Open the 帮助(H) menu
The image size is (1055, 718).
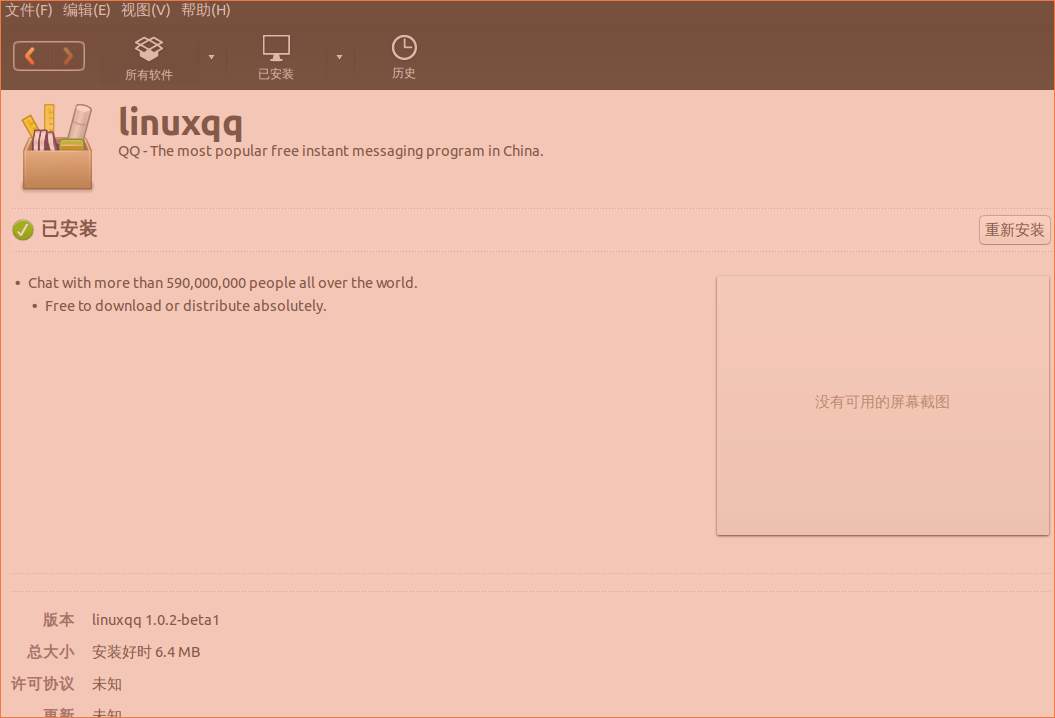[x=205, y=10]
